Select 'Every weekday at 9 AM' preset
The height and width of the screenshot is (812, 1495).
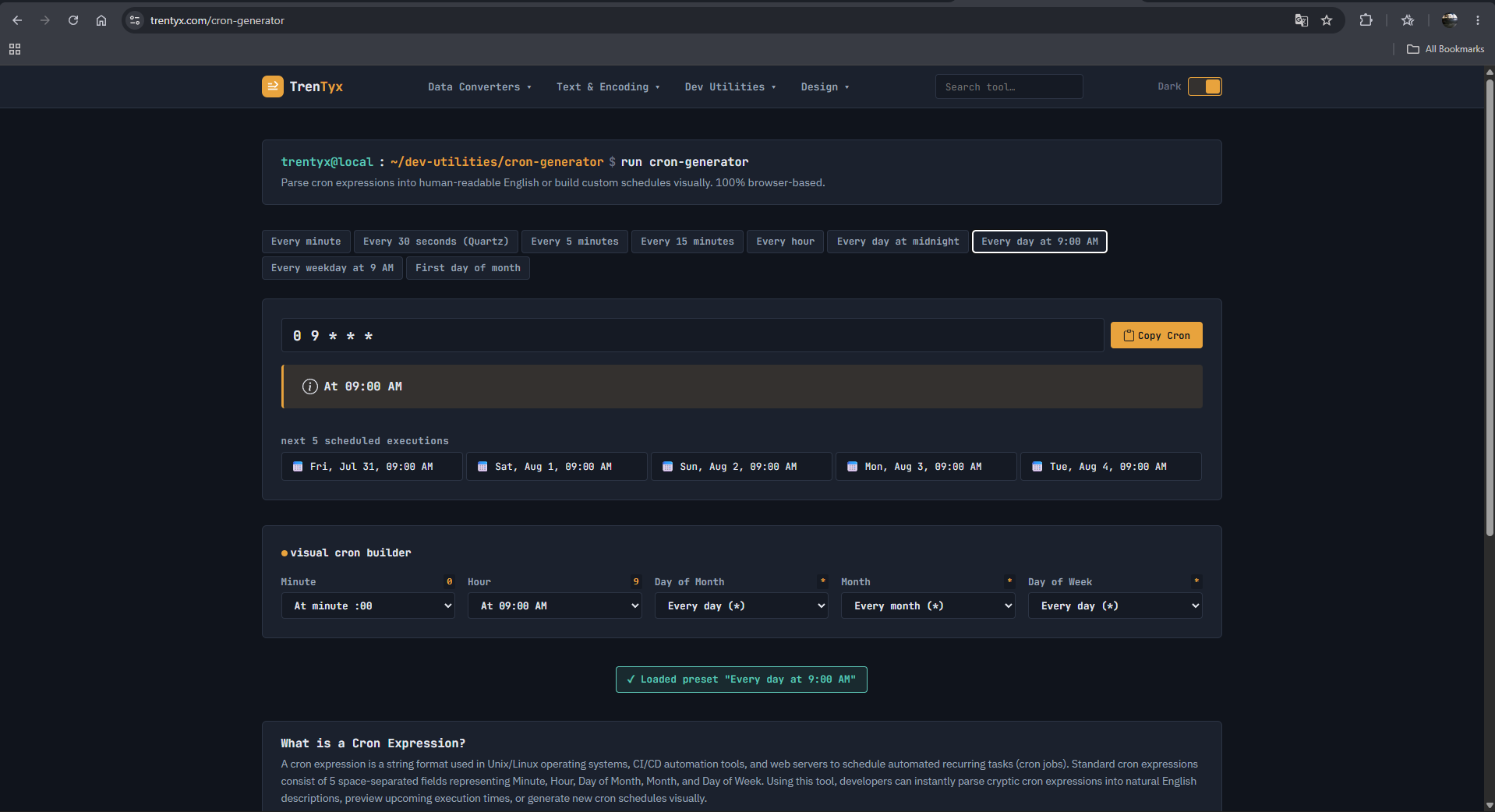(x=332, y=268)
